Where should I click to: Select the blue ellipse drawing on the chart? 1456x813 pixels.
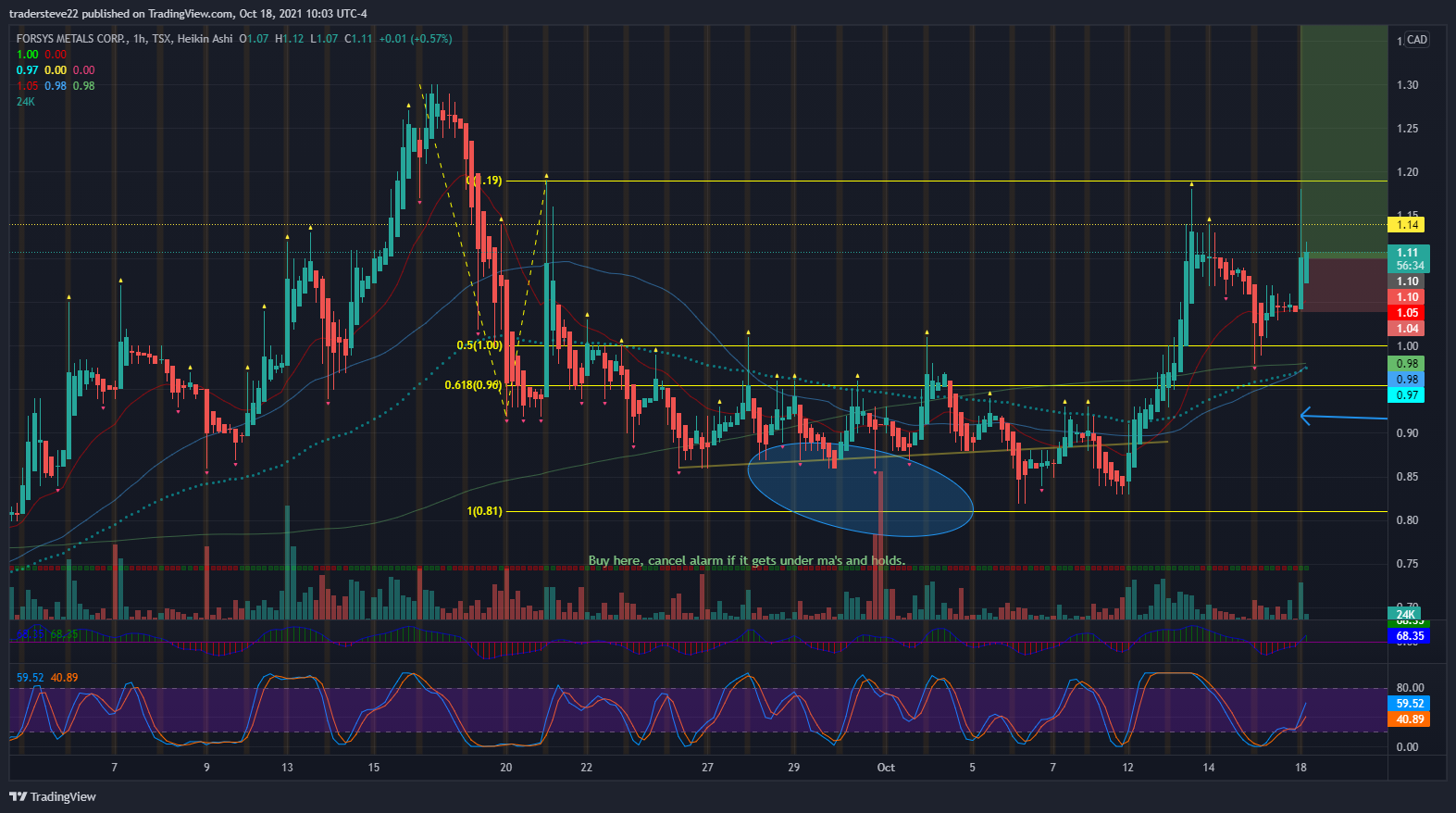860,491
